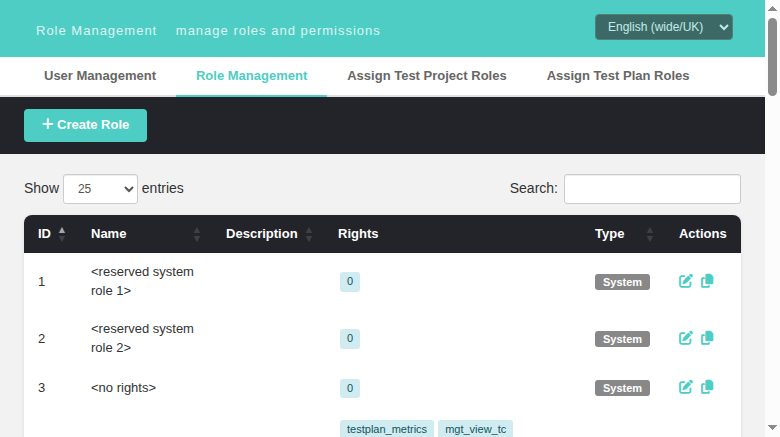Viewport: 780px width, 437px height.
Task: Select the Role Management tab
Action: (252, 76)
